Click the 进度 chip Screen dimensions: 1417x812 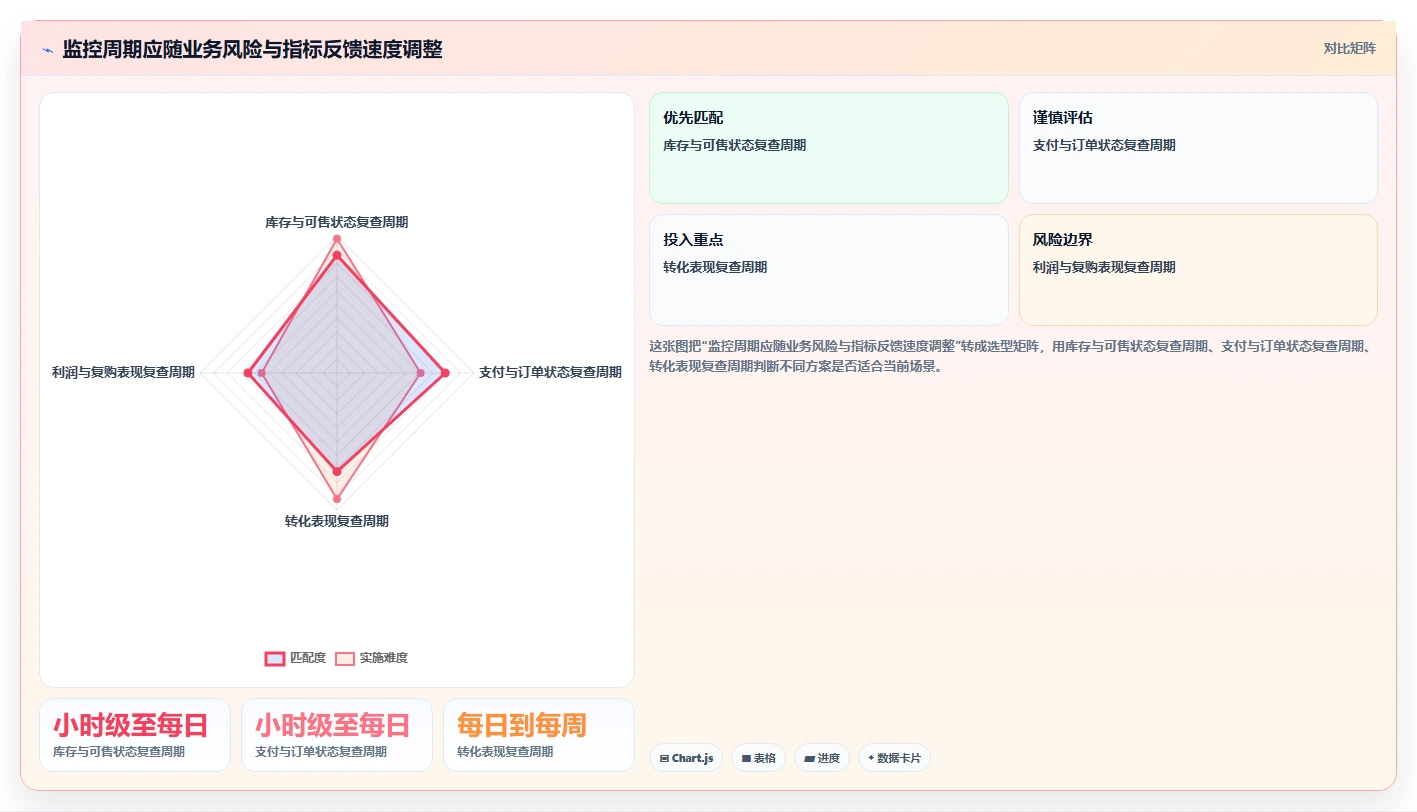pyautogui.click(x=822, y=758)
